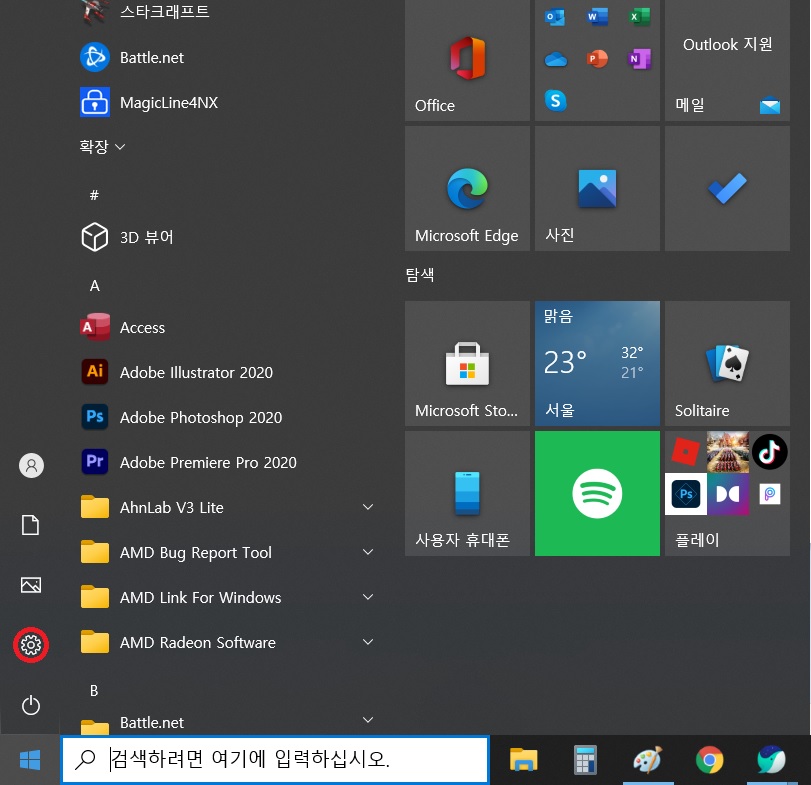Click the B letter group header
Image resolution: width=811 pixels, height=785 pixels.
pos(94,690)
